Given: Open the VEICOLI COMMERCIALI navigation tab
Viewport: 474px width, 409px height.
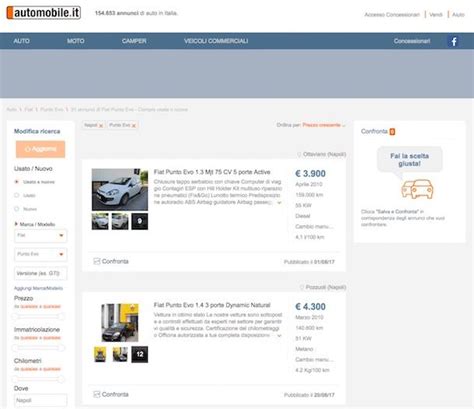Looking at the screenshot, I should click(x=216, y=41).
